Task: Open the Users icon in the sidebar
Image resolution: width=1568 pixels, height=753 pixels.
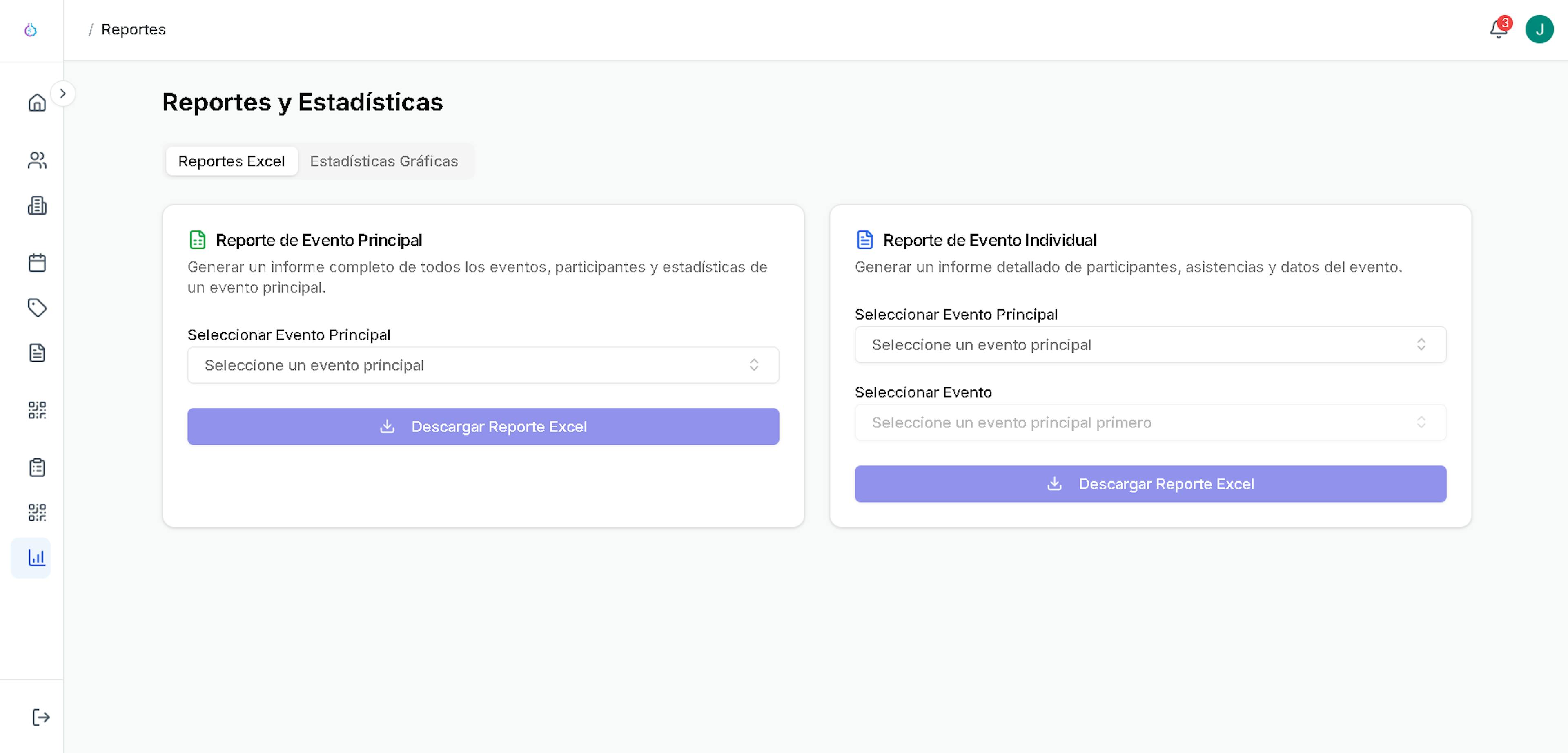Action: coord(37,160)
